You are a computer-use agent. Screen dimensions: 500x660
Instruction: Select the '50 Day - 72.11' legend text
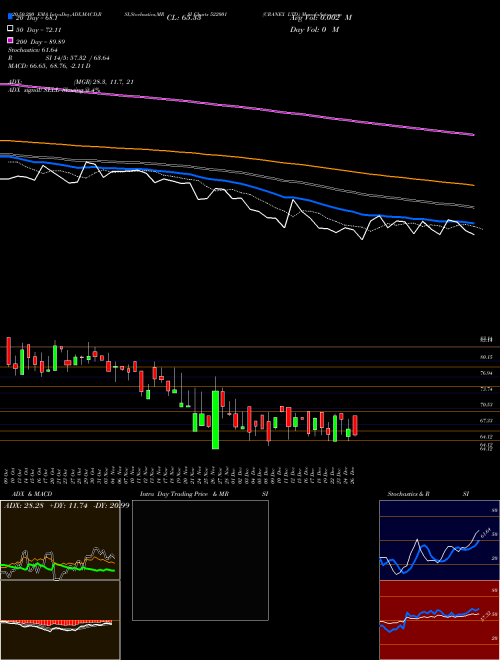[x=38, y=30]
